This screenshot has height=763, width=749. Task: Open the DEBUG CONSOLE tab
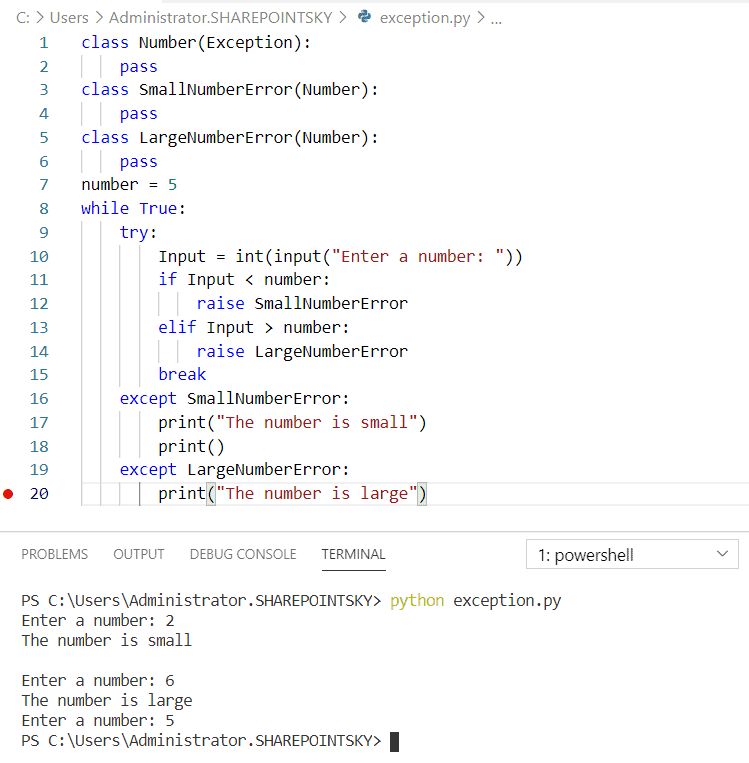tap(243, 554)
